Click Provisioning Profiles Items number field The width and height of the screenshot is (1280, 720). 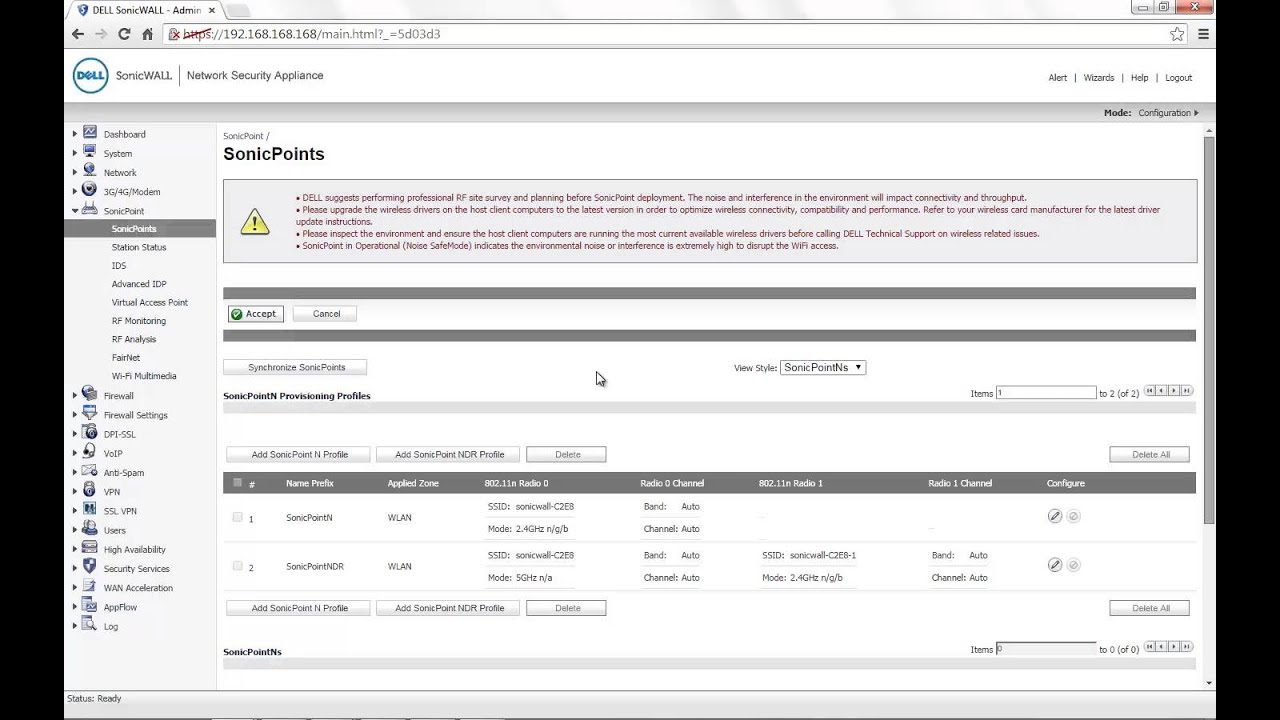point(1046,393)
